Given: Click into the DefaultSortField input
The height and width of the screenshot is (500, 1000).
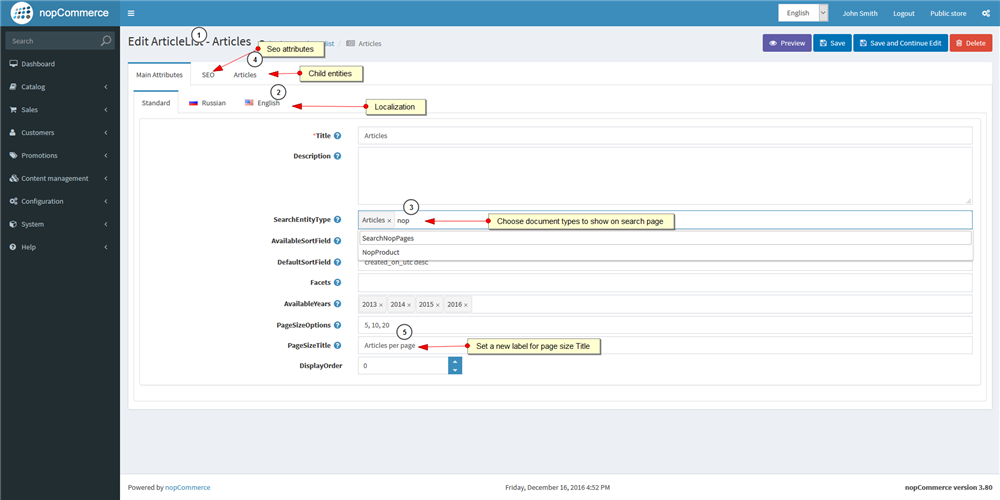Looking at the screenshot, I should tap(665, 262).
